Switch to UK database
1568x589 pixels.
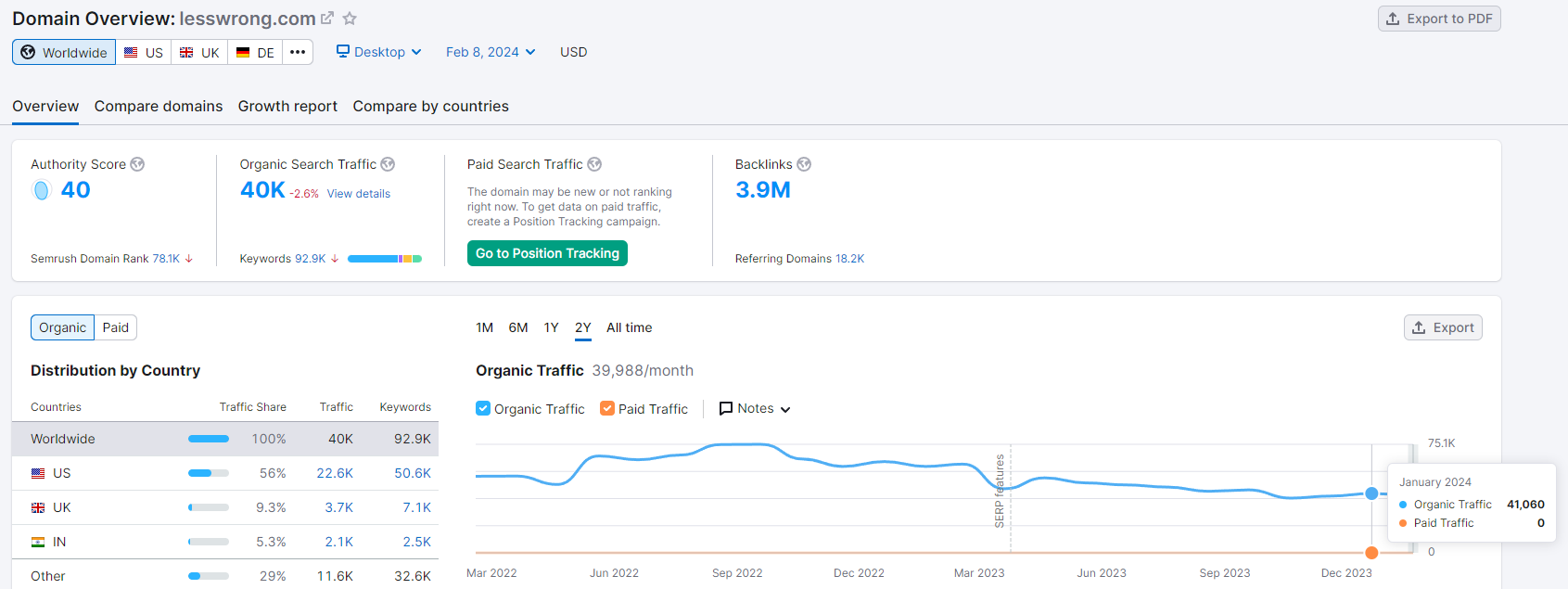pyautogui.click(x=199, y=52)
